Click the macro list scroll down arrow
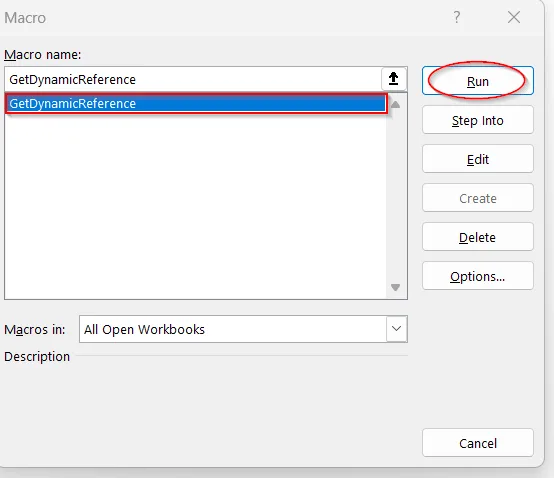Image resolution: width=554 pixels, height=478 pixels. (x=396, y=287)
